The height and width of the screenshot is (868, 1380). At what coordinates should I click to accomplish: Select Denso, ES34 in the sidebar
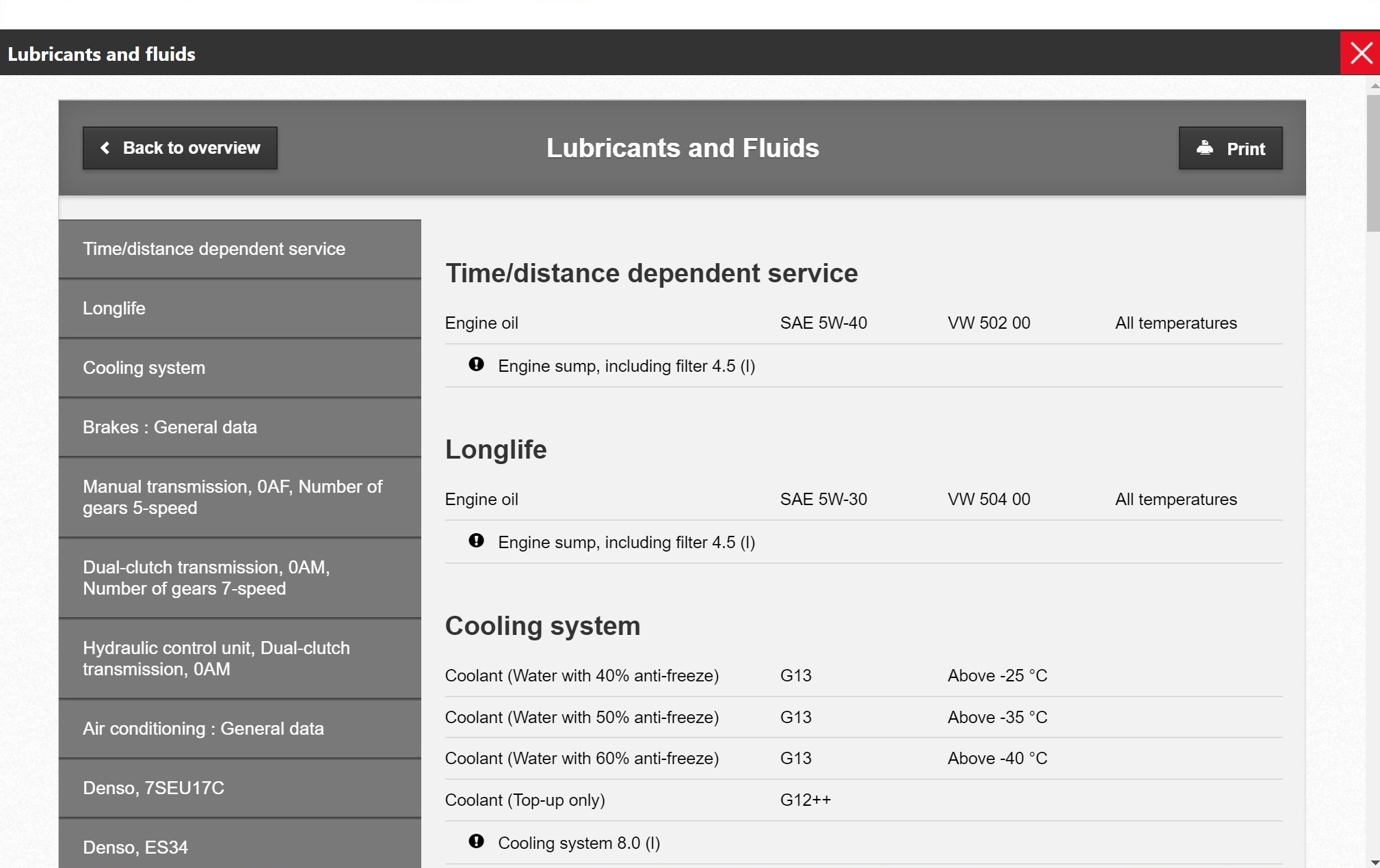(240, 844)
